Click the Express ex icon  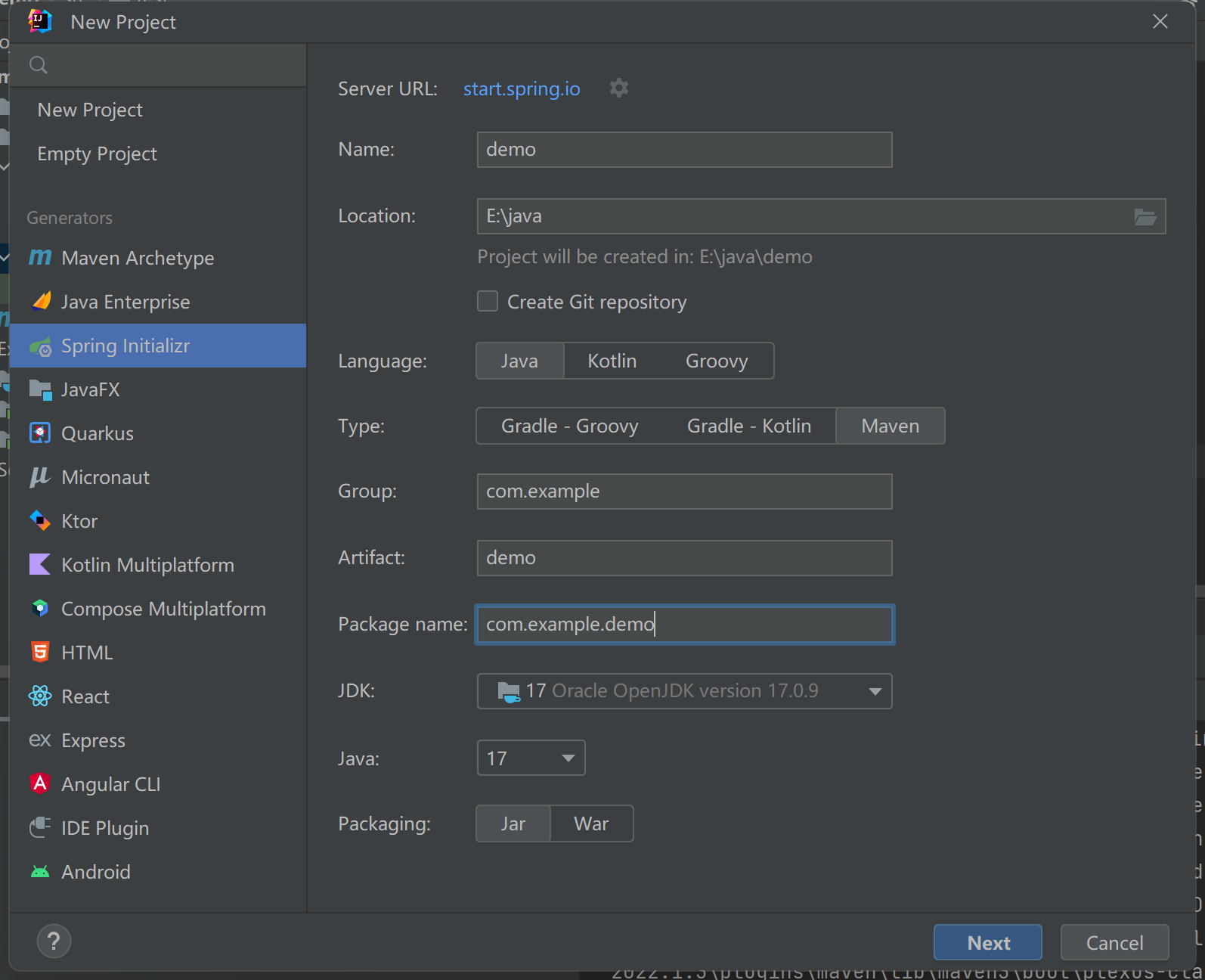tap(40, 740)
